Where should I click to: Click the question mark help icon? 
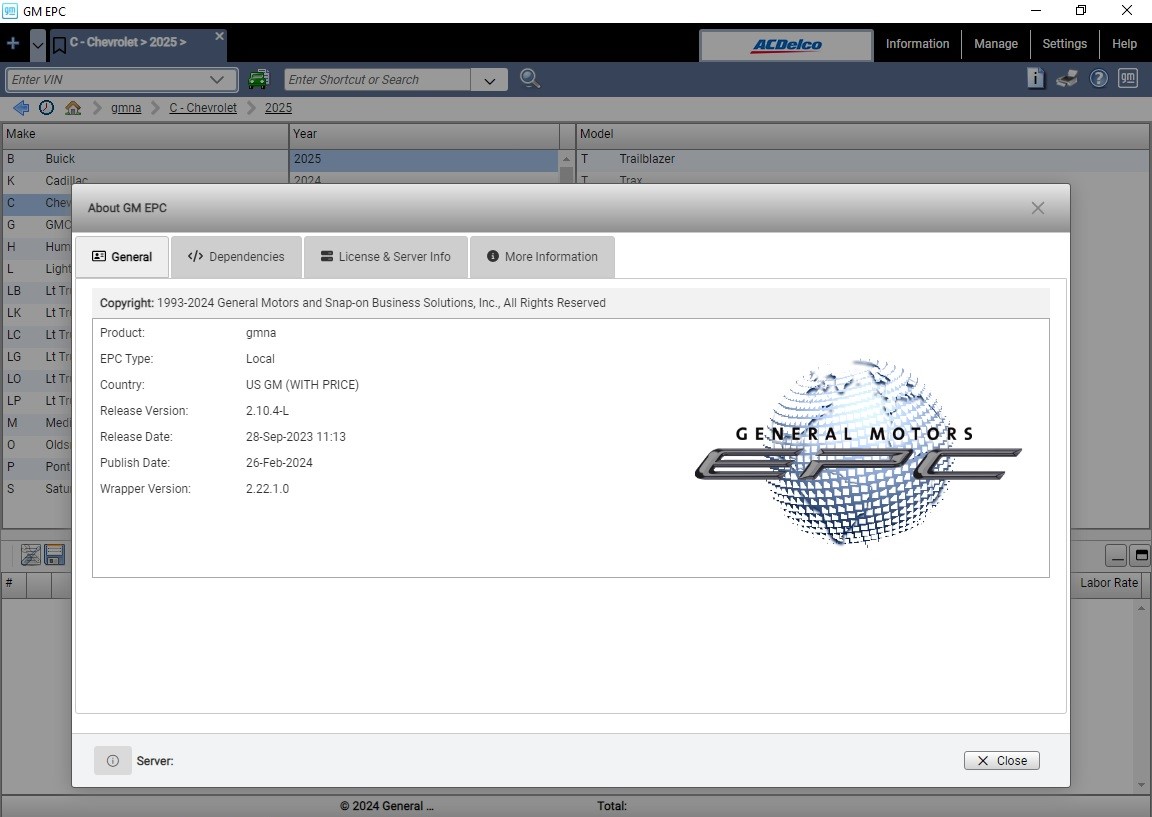coord(1098,79)
